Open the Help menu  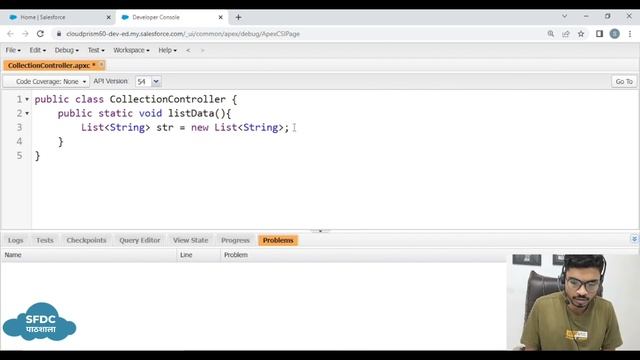pyautogui.click(x=167, y=50)
